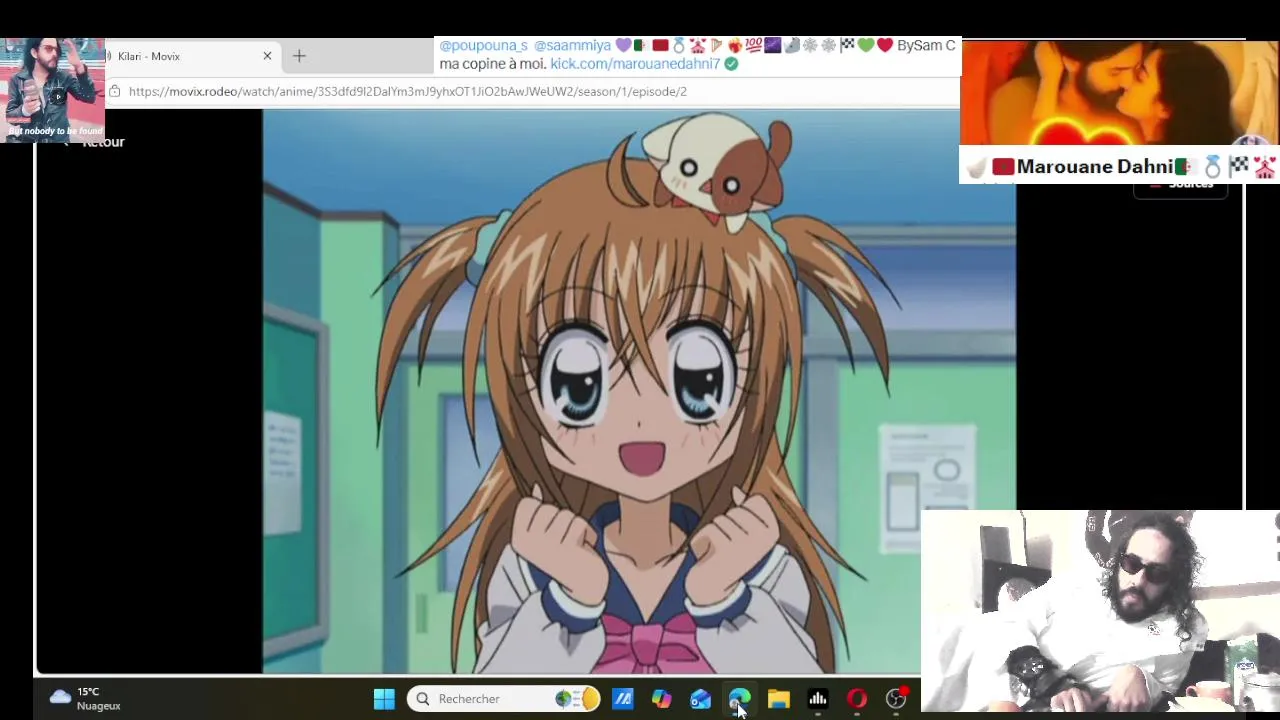Image resolution: width=1280 pixels, height=720 pixels.
Task: Open Microsoft Edge from the taskbar
Action: (740, 699)
